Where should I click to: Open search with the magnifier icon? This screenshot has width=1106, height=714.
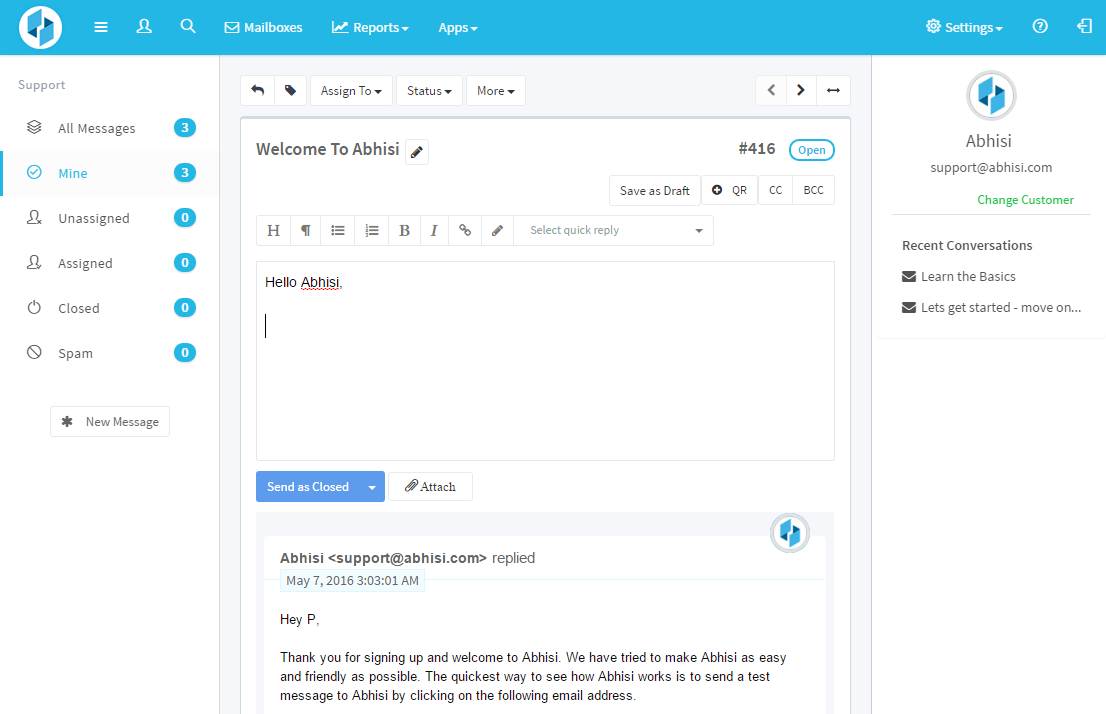coord(188,27)
